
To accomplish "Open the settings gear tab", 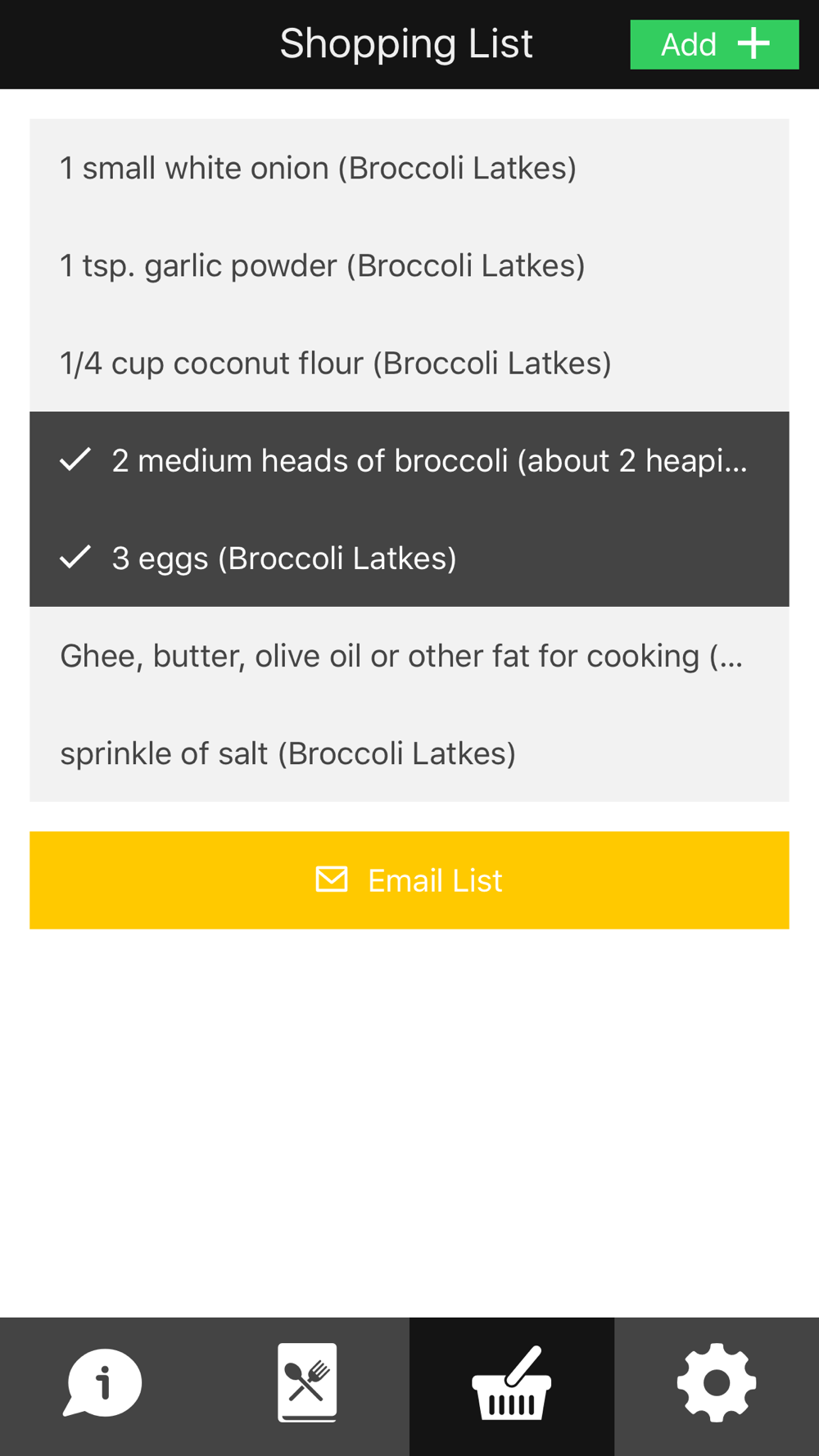I will click(x=717, y=1384).
